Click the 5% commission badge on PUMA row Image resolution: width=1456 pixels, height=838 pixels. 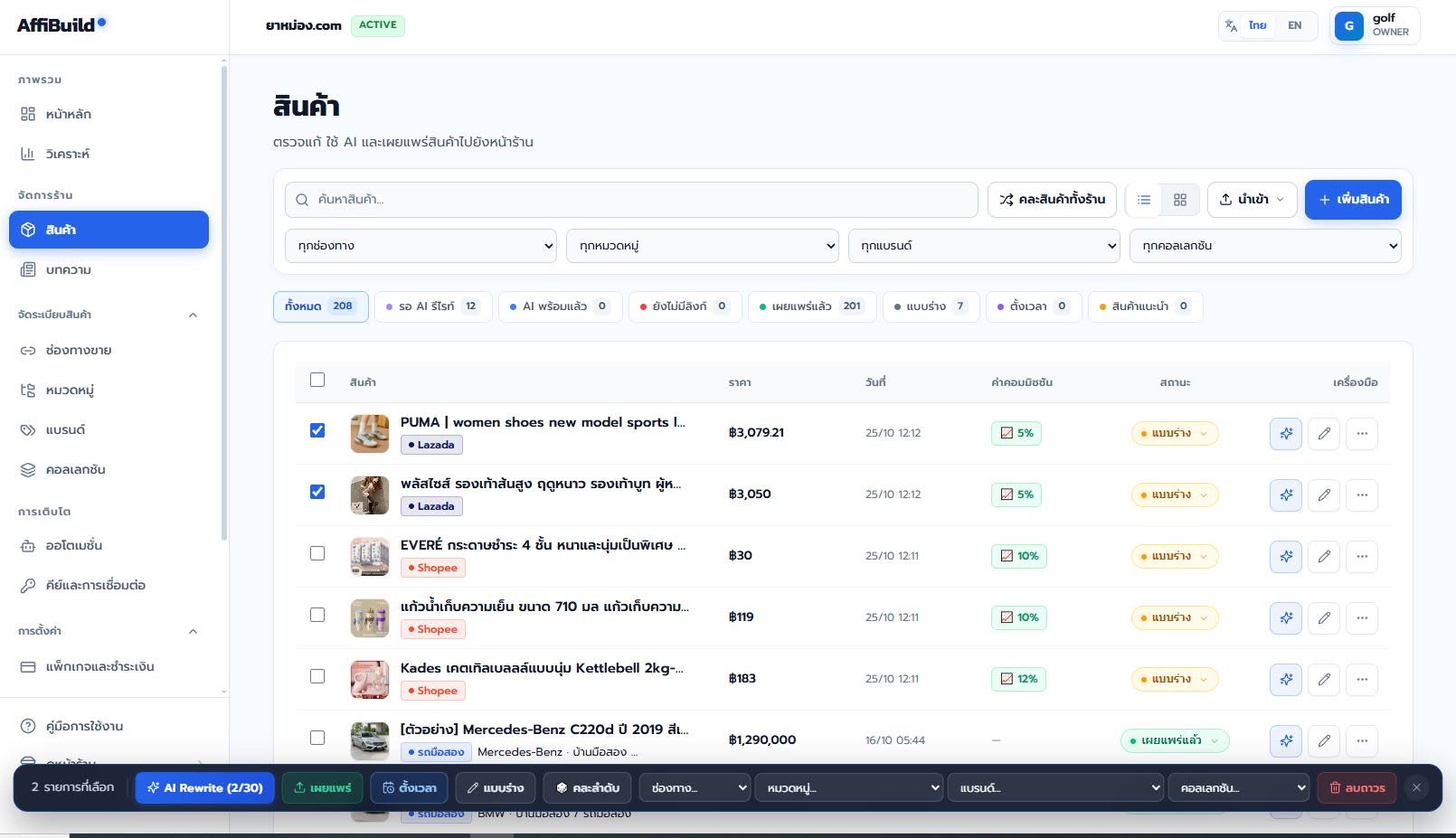tap(1016, 433)
